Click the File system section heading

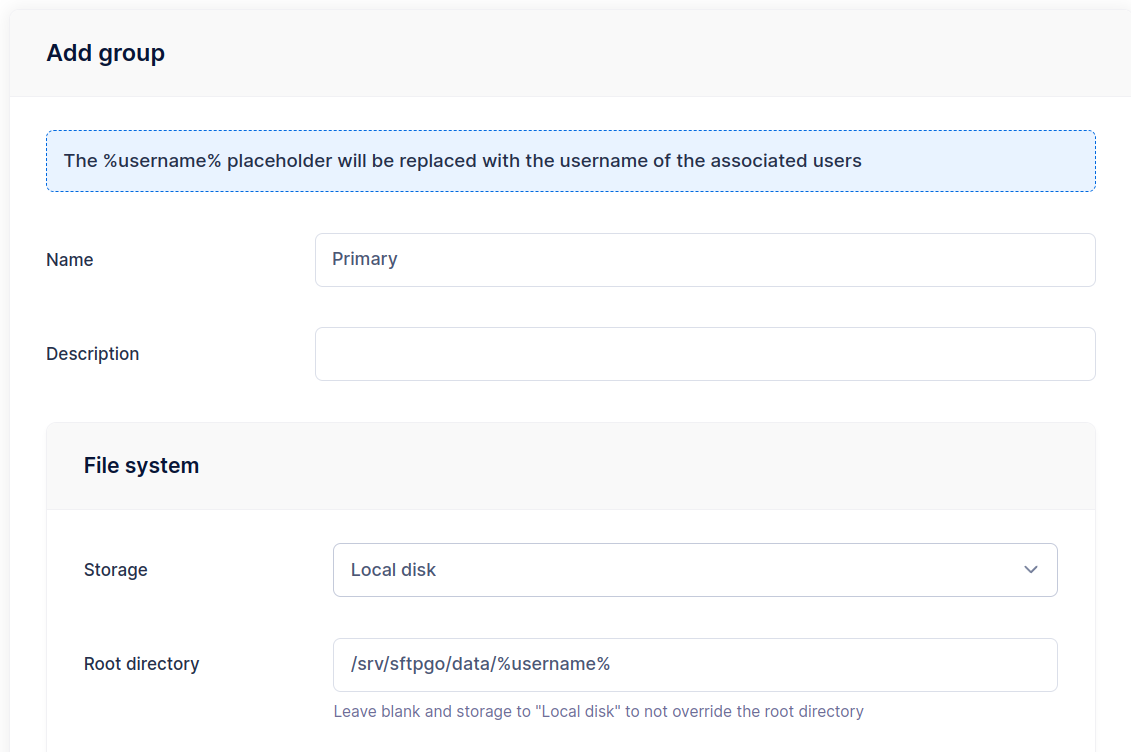[x=141, y=466]
